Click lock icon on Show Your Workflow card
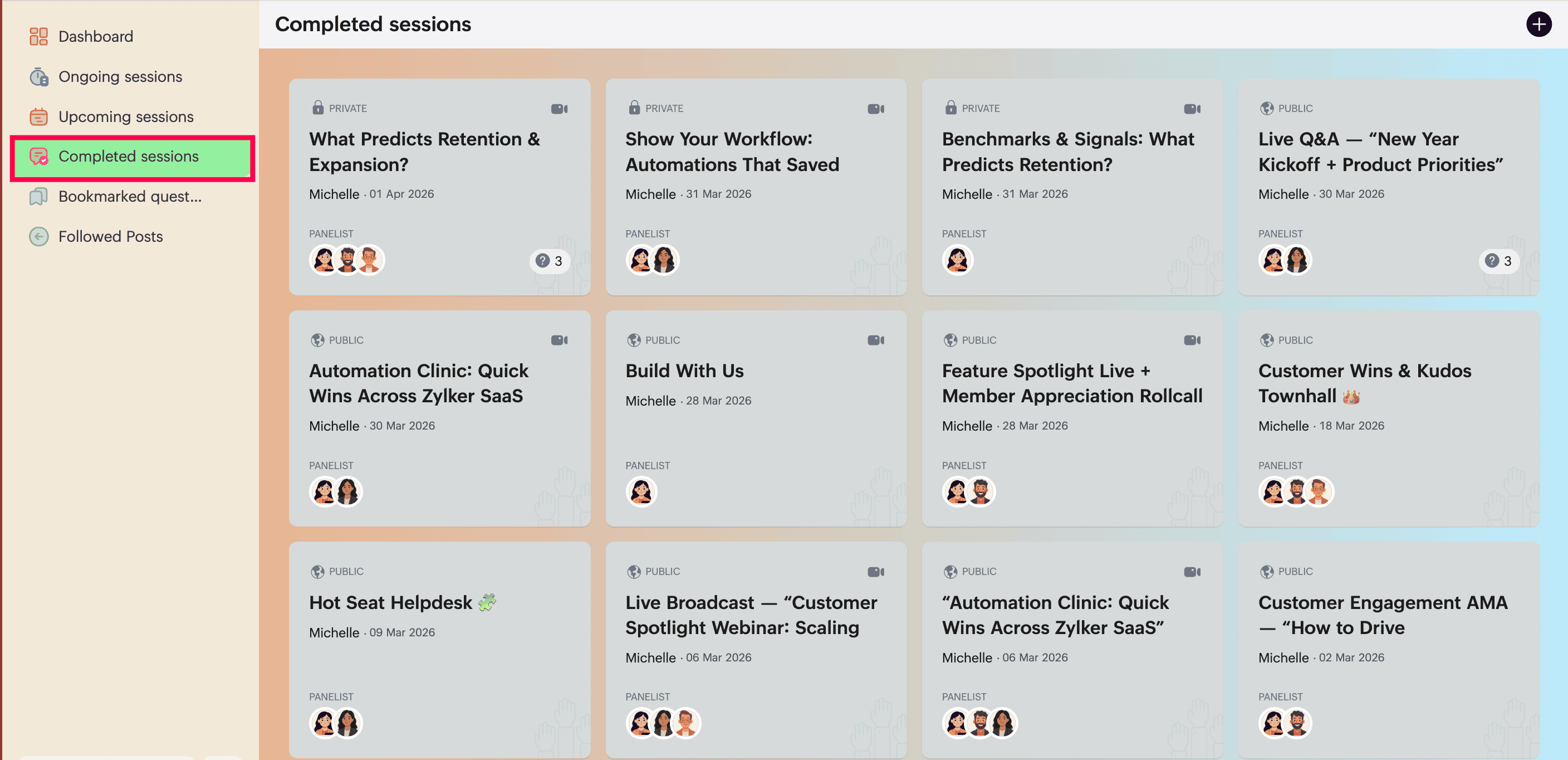The image size is (1568, 760). tap(634, 108)
